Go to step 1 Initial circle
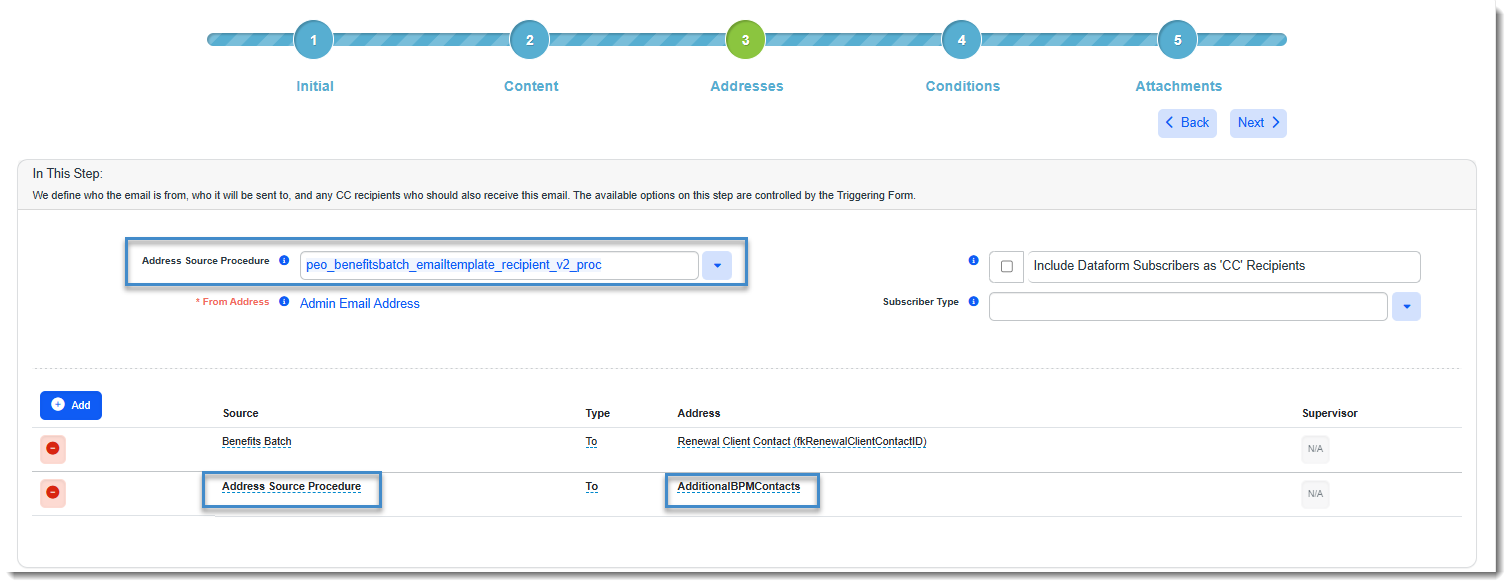The width and height of the screenshot is (1511, 587). 313,40
